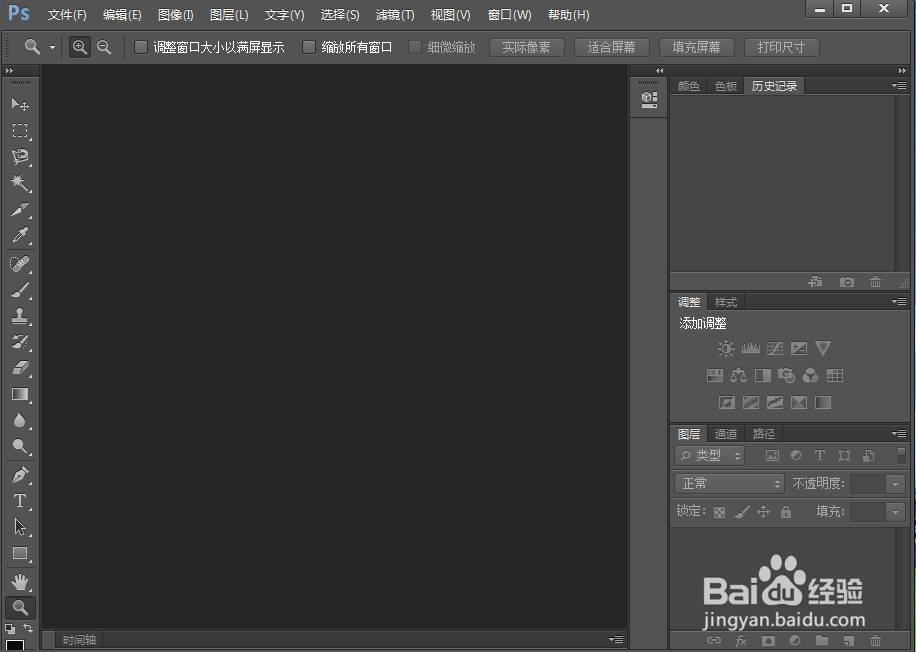Switch to the 通道 tab
Image resolution: width=916 pixels, height=652 pixels.
[x=726, y=434]
